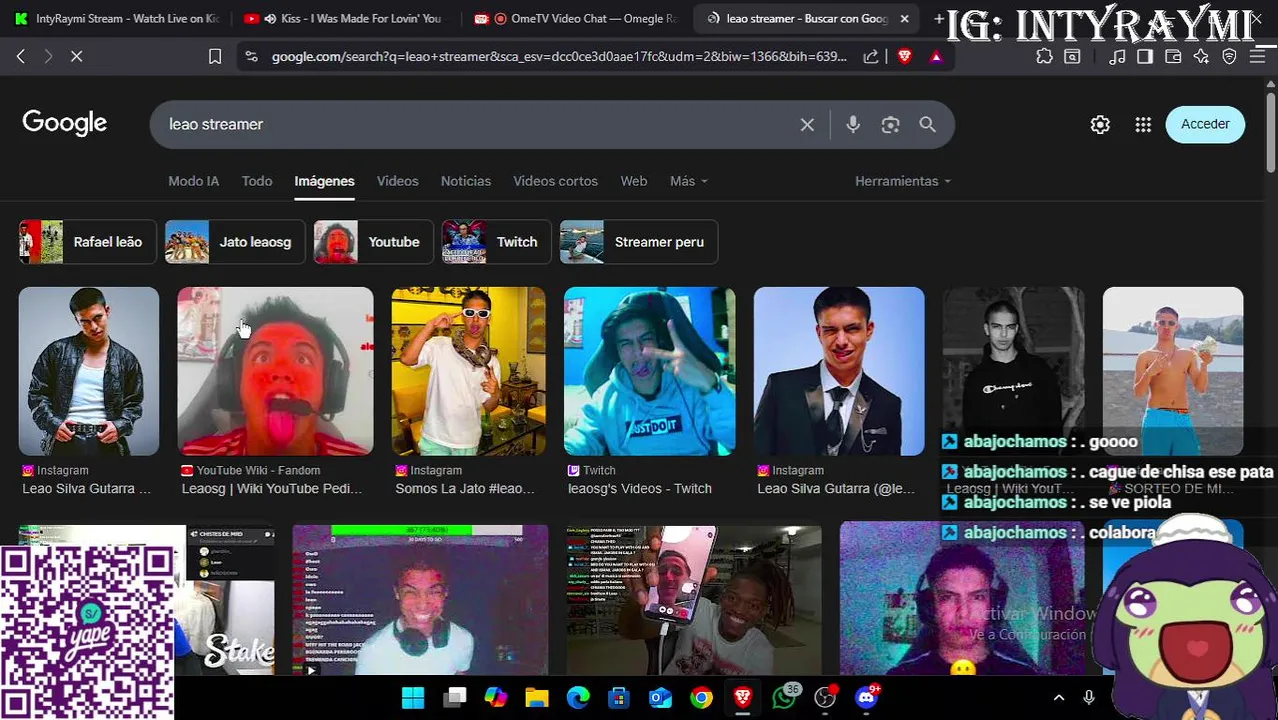
Task: Switch to the Kiss YouTube tab
Action: 345,18
